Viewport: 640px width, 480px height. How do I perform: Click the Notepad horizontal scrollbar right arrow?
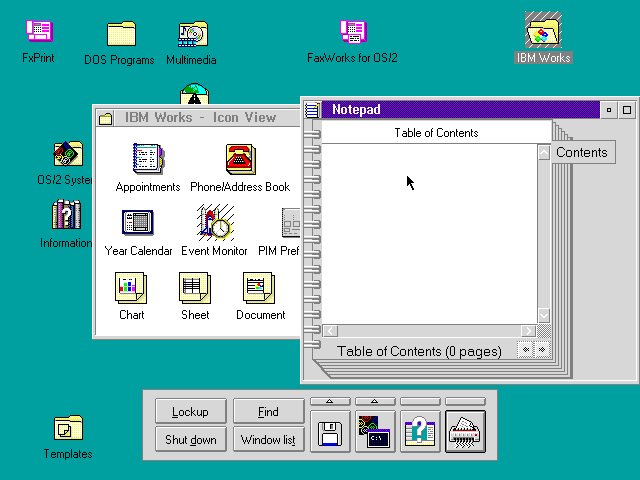coord(529,331)
